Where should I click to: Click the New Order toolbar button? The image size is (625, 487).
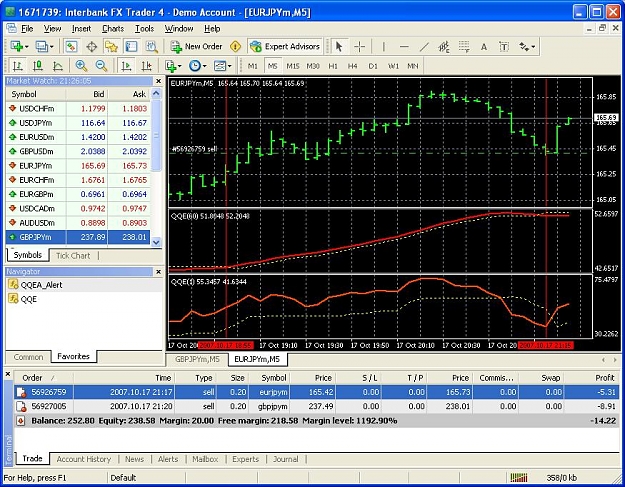point(196,47)
